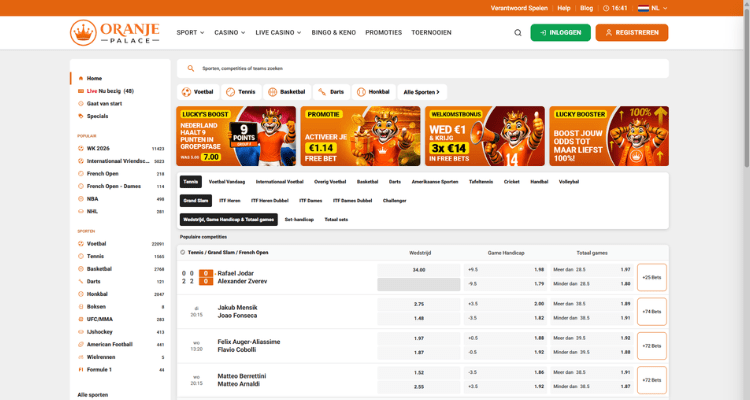Open Welkomstbonus Wed €1 banner
The height and width of the screenshot is (400, 750).
coord(485,136)
